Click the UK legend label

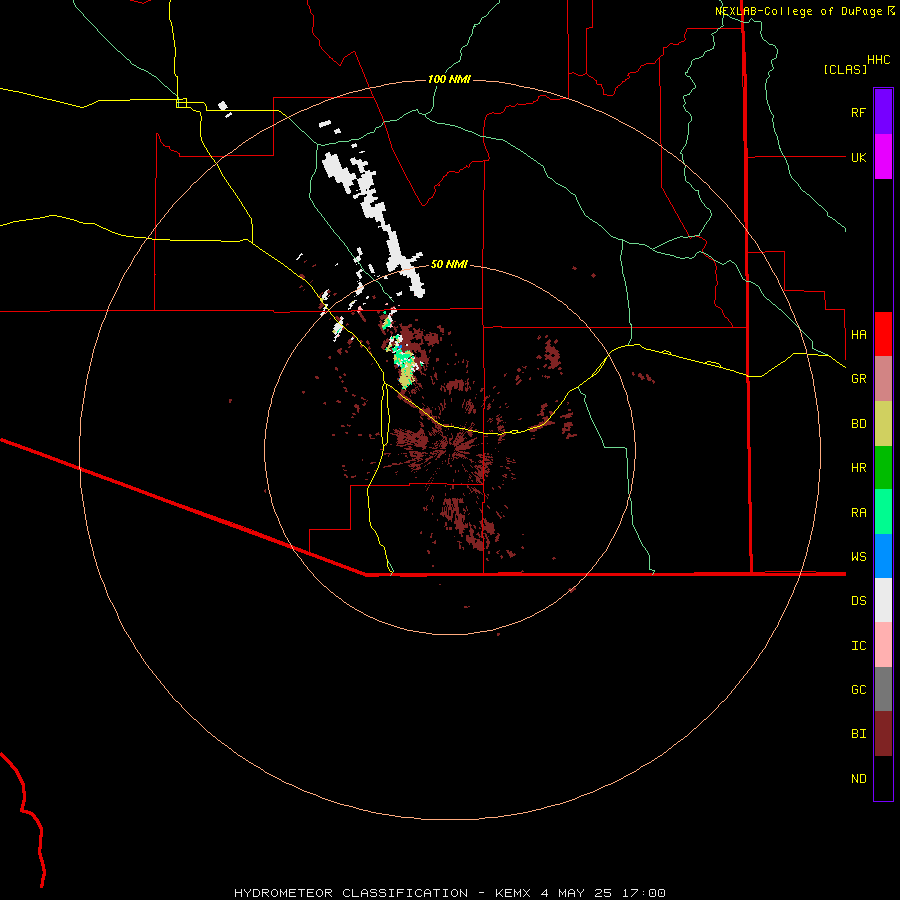[x=858, y=157]
